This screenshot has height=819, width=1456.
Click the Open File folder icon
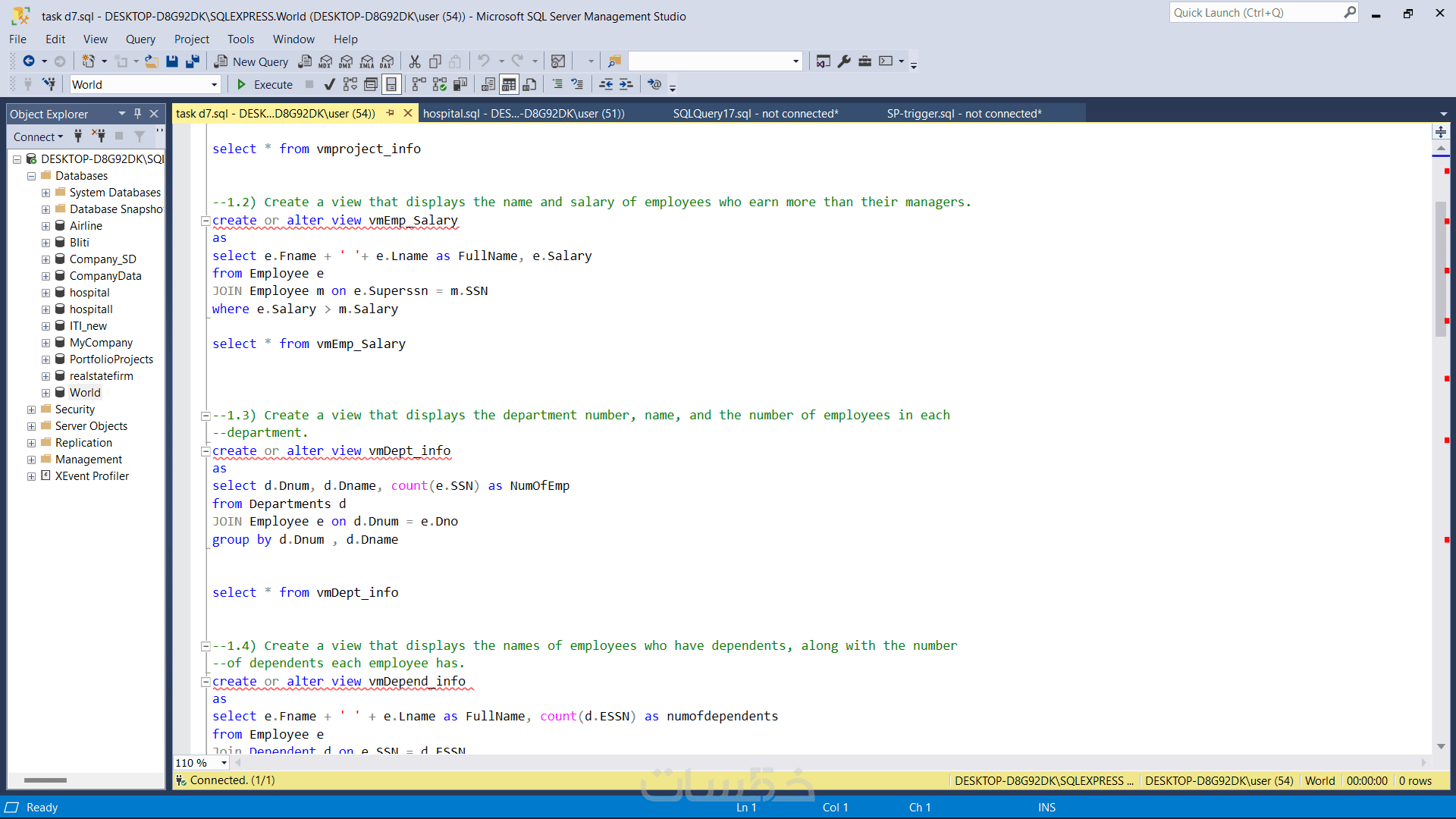click(152, 61)
